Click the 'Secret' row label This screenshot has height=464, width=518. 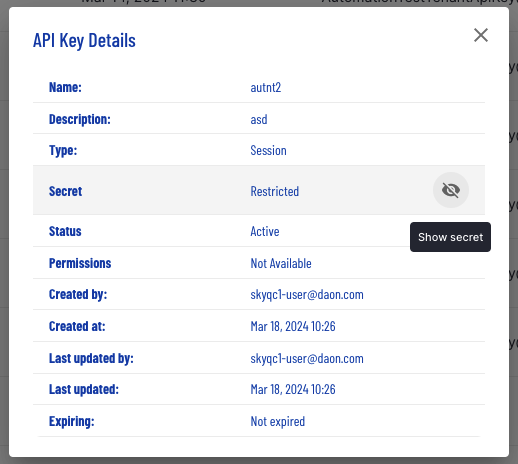click(65, 191)
